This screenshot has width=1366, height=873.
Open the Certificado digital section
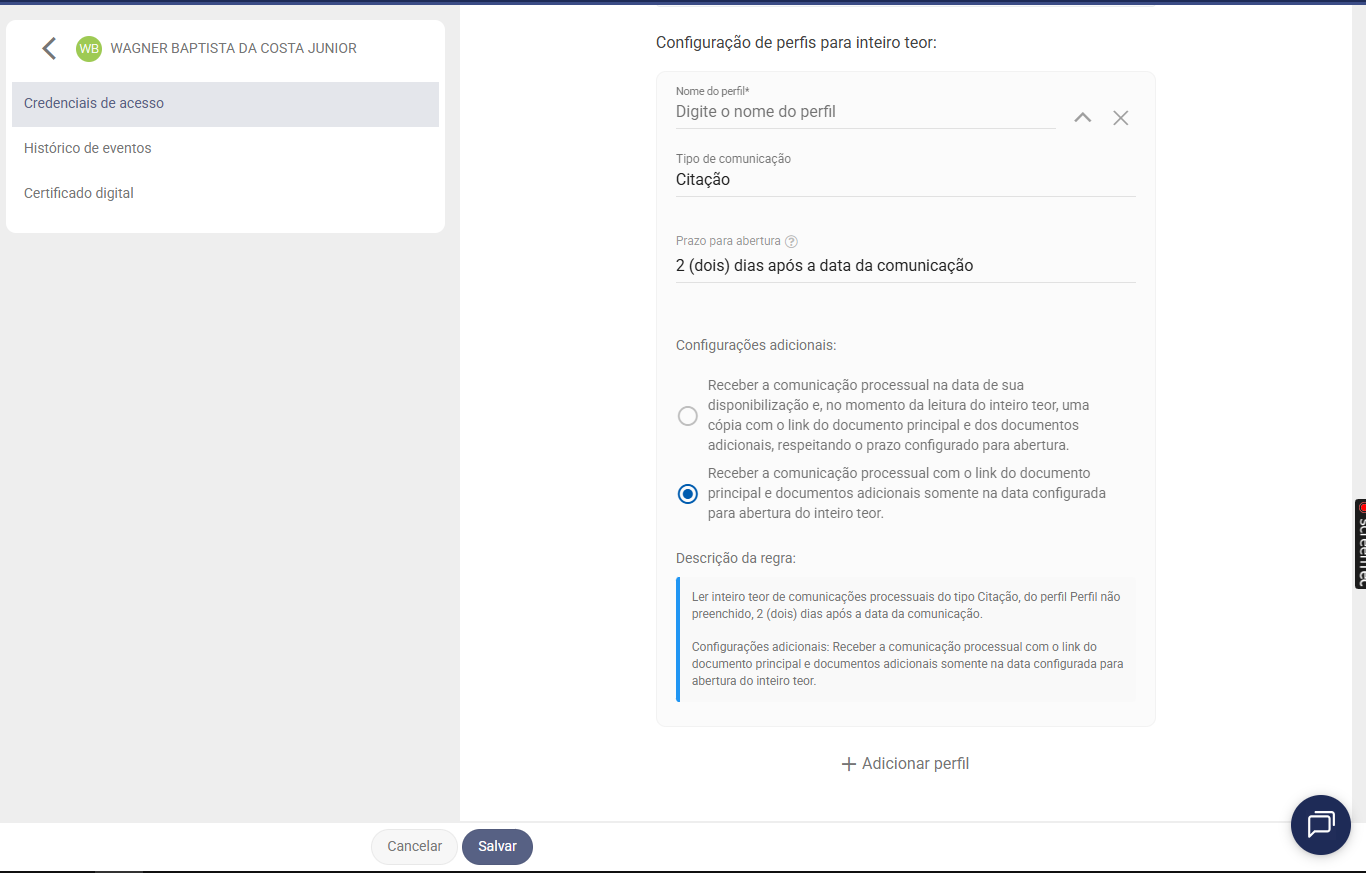coord(79,193)
